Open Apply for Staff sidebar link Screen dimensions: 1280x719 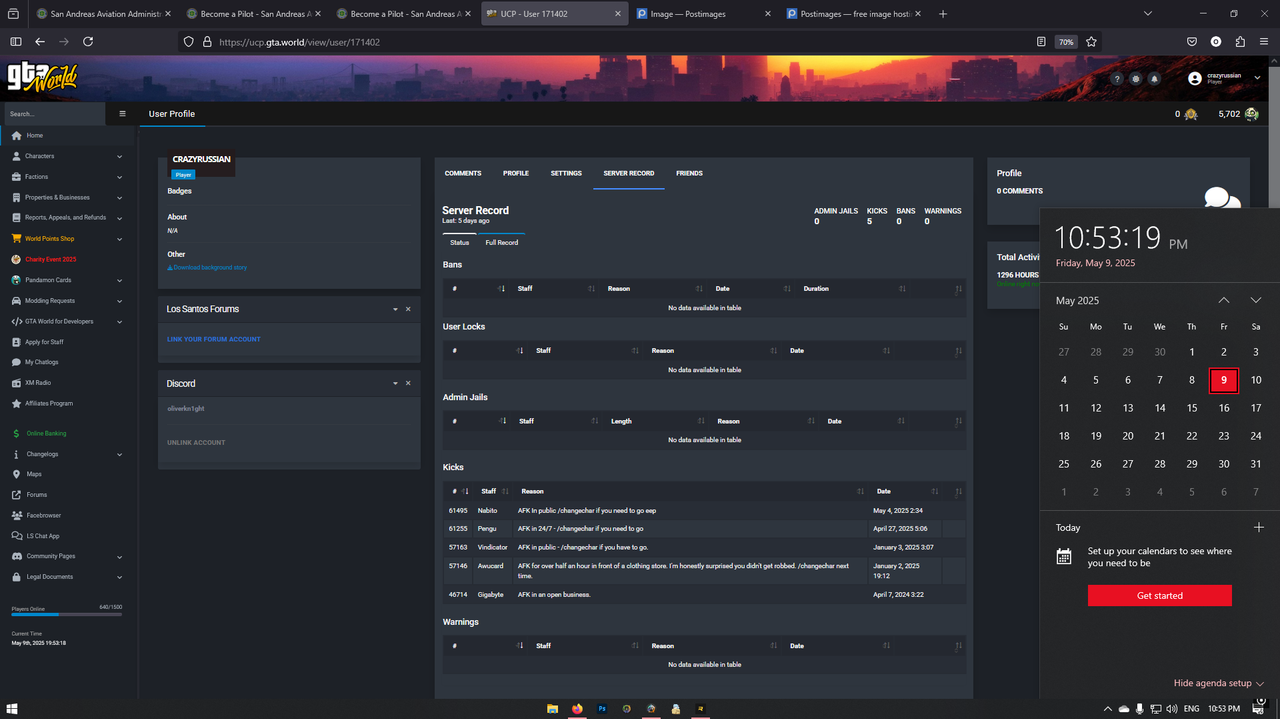pyautogui.click(x=69, y=342)
